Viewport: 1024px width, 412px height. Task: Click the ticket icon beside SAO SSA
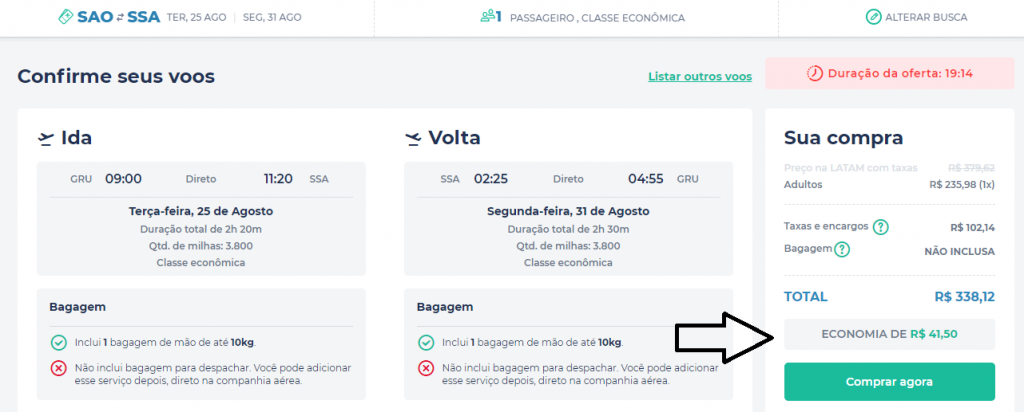[x=66, y=17]
